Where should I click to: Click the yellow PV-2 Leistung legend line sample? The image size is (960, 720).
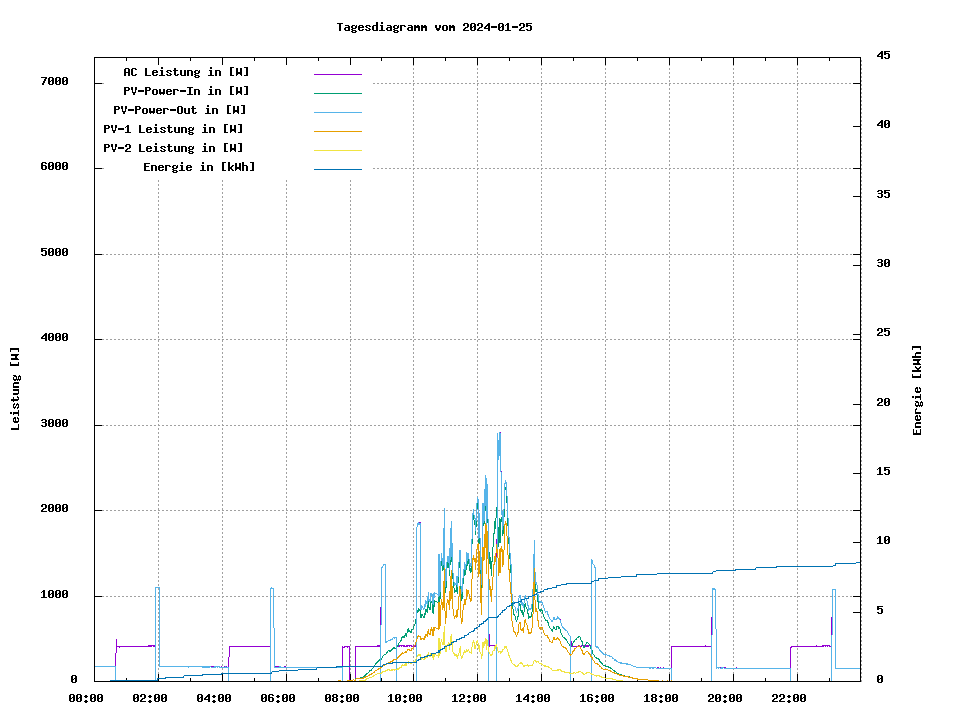click(x=337, y=149)
